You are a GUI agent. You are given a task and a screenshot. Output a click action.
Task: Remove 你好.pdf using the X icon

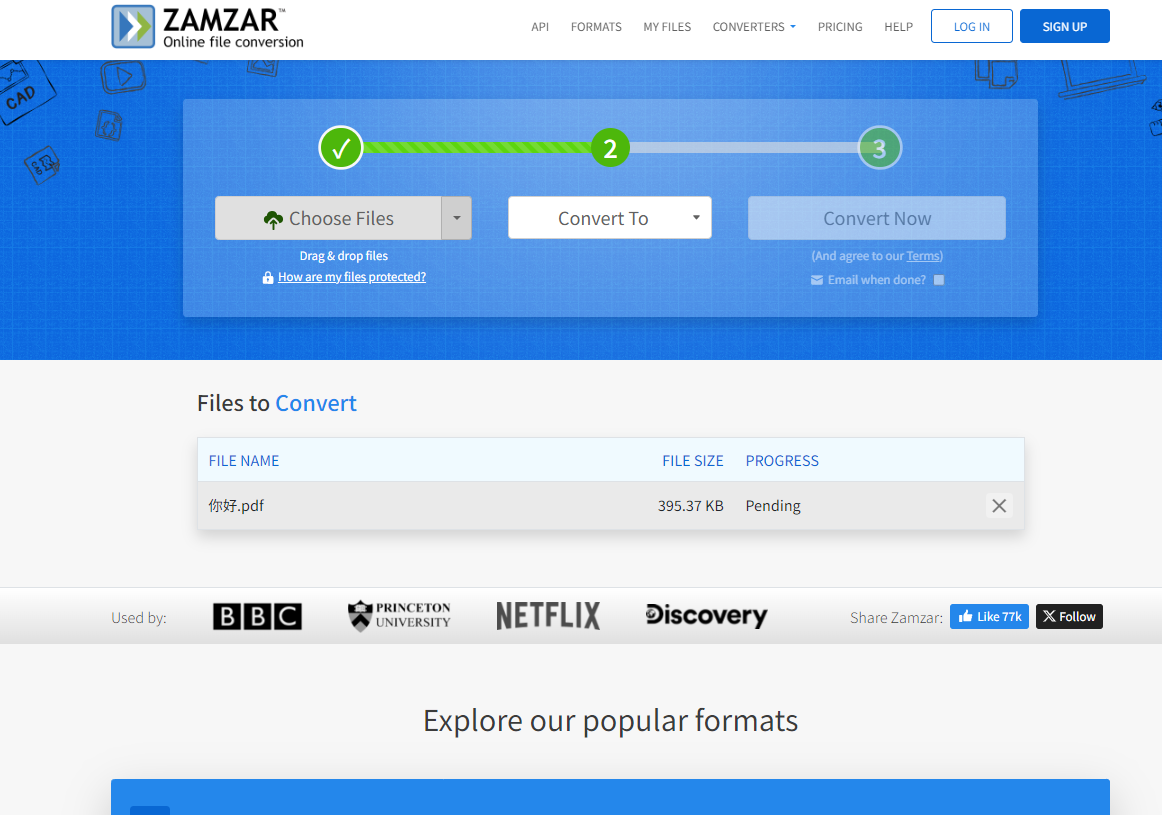coord(998,506)
